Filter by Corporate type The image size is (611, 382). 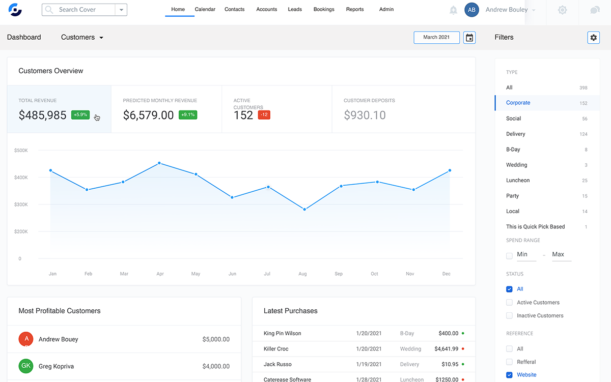click(546, 103)
